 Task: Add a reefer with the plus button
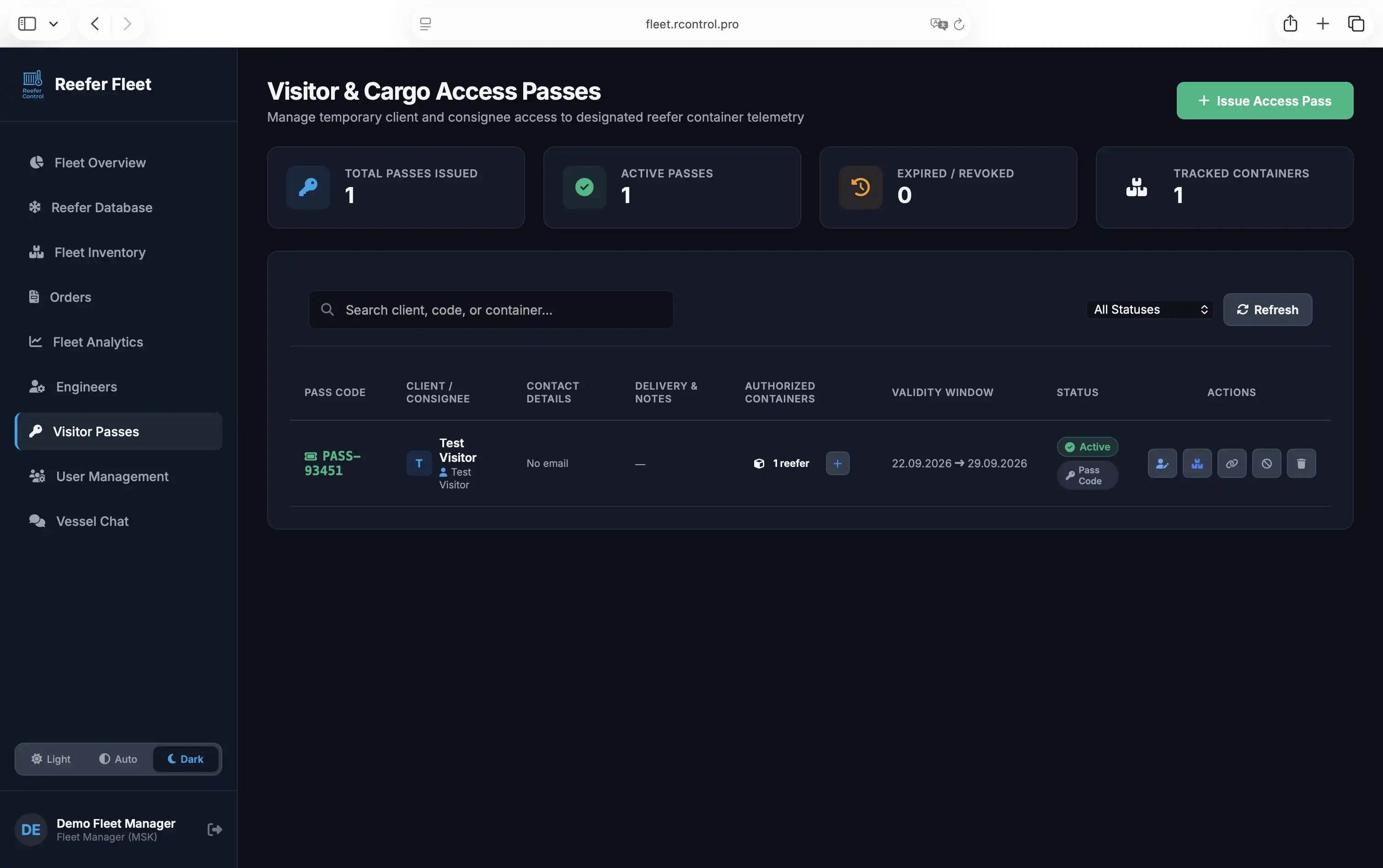tap(837, 463)
